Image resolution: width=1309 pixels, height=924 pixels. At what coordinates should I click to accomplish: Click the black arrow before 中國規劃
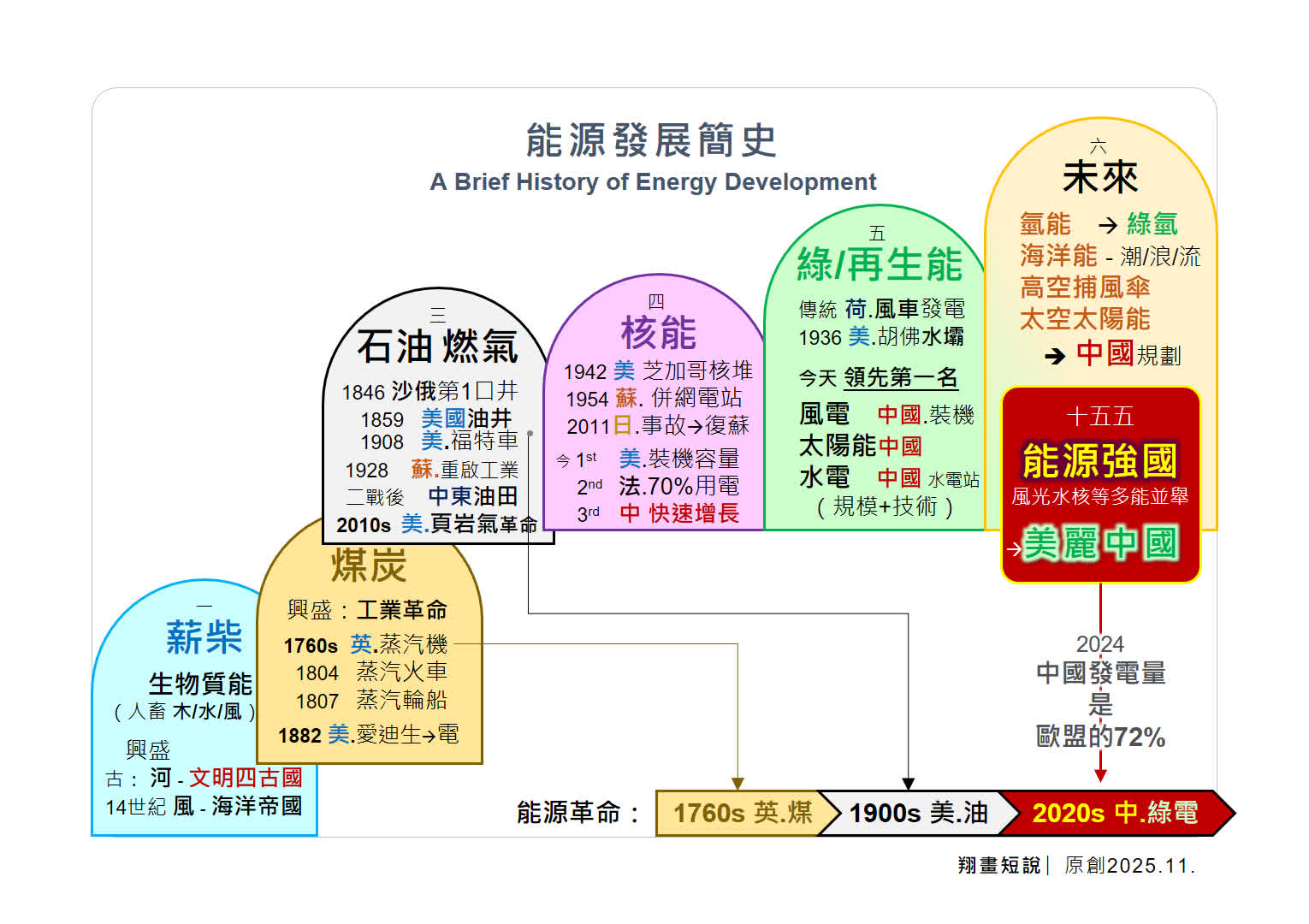tap(1055, 355)
